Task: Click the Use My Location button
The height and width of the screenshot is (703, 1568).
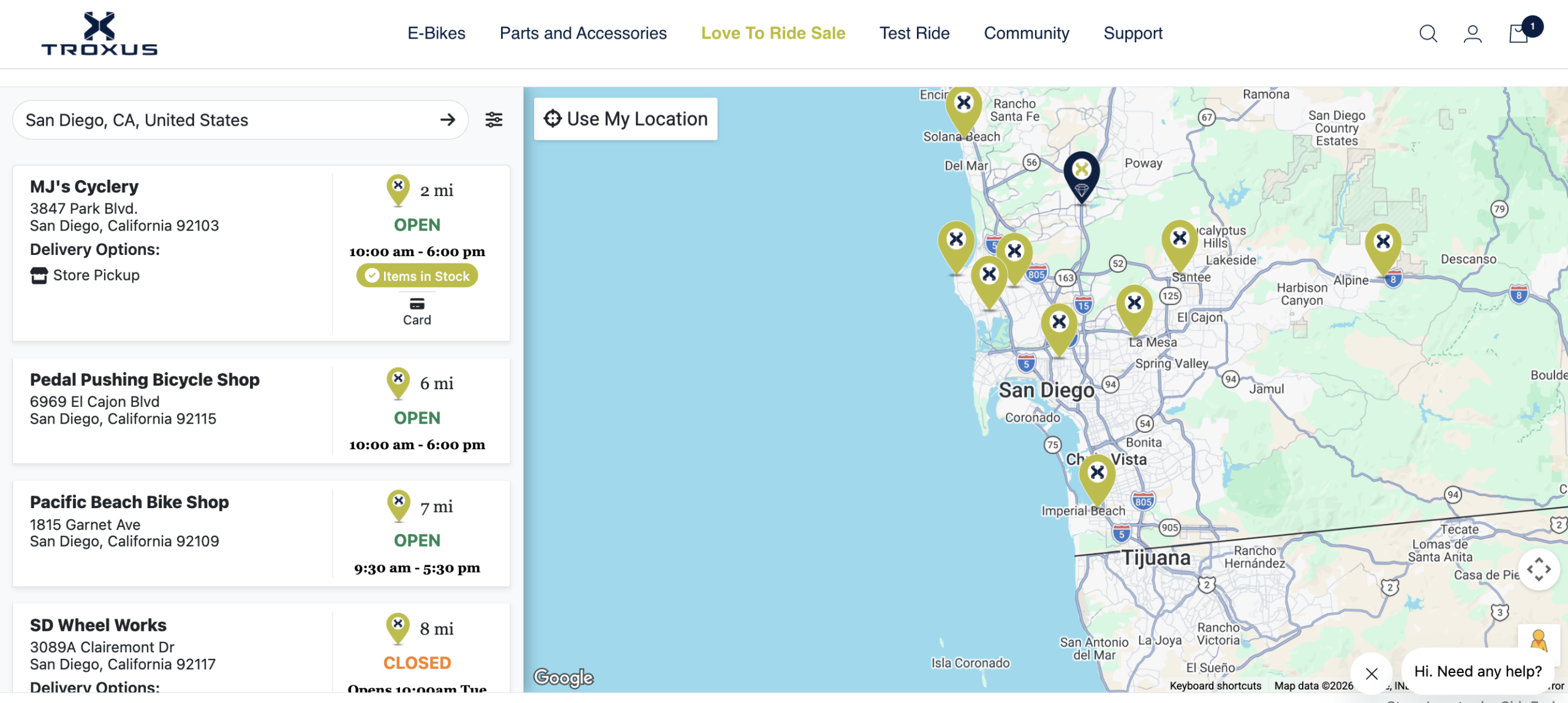Action: pos(625,118)
